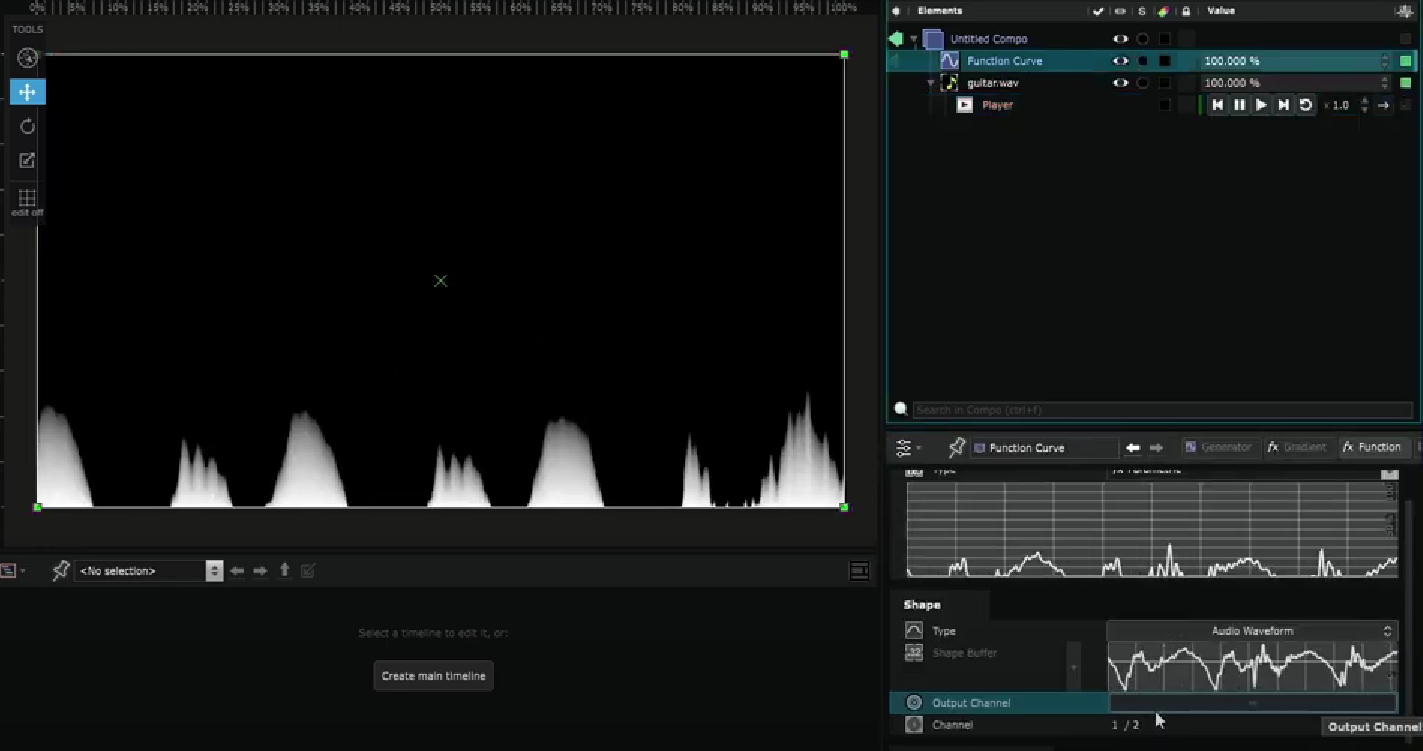
Task: Click the Create main timeline button
Action: click(433, 675)
